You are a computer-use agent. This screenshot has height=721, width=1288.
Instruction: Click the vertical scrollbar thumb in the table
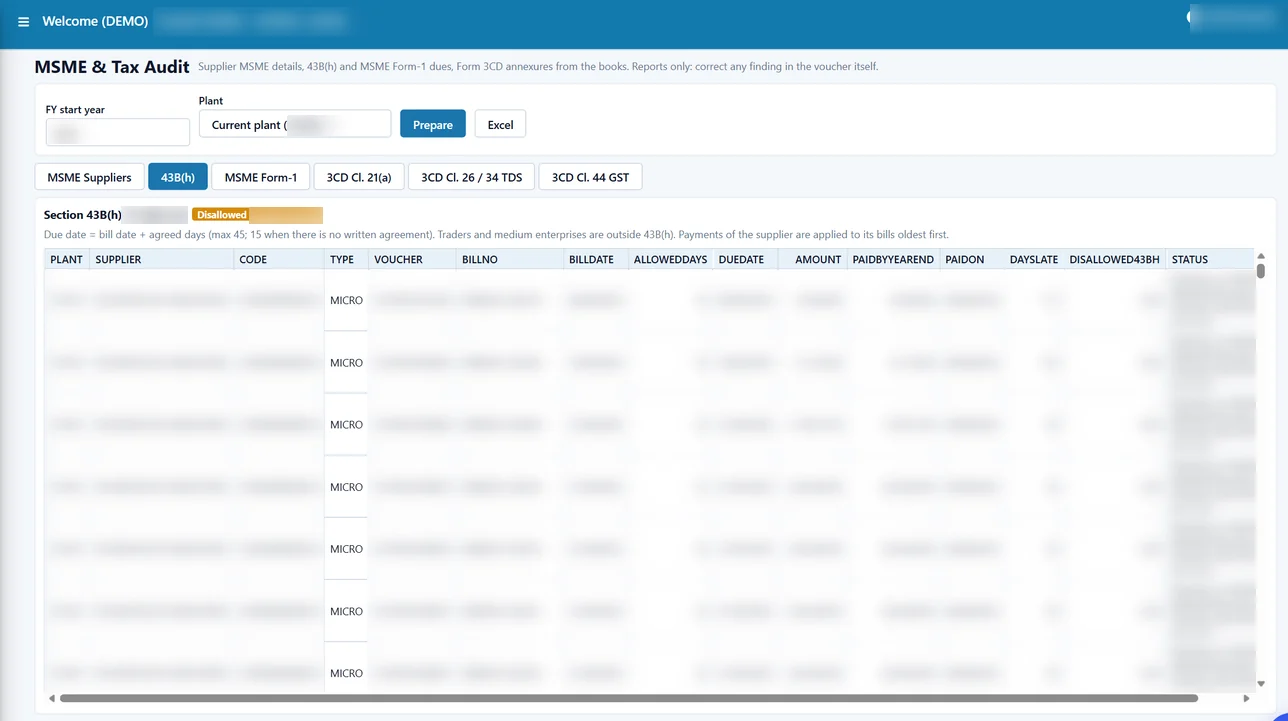pos(1261,271)
